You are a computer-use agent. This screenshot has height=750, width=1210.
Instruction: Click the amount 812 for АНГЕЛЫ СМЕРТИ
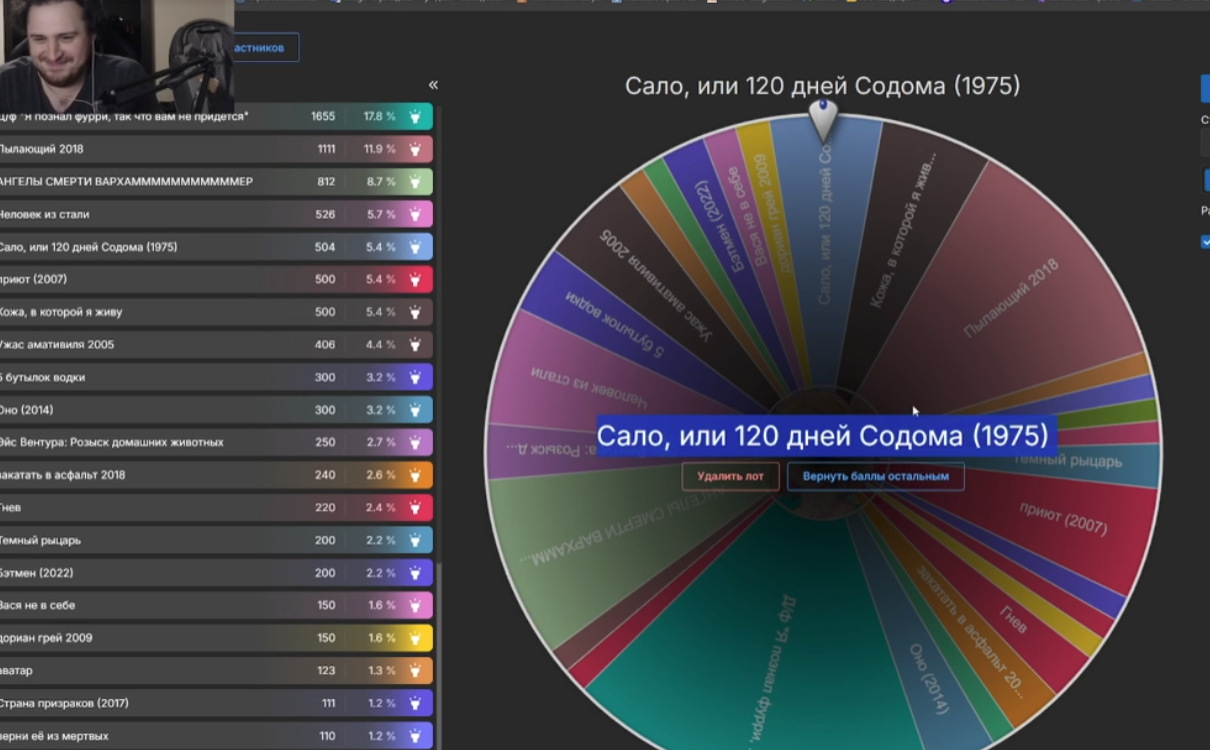pos(326,182)
